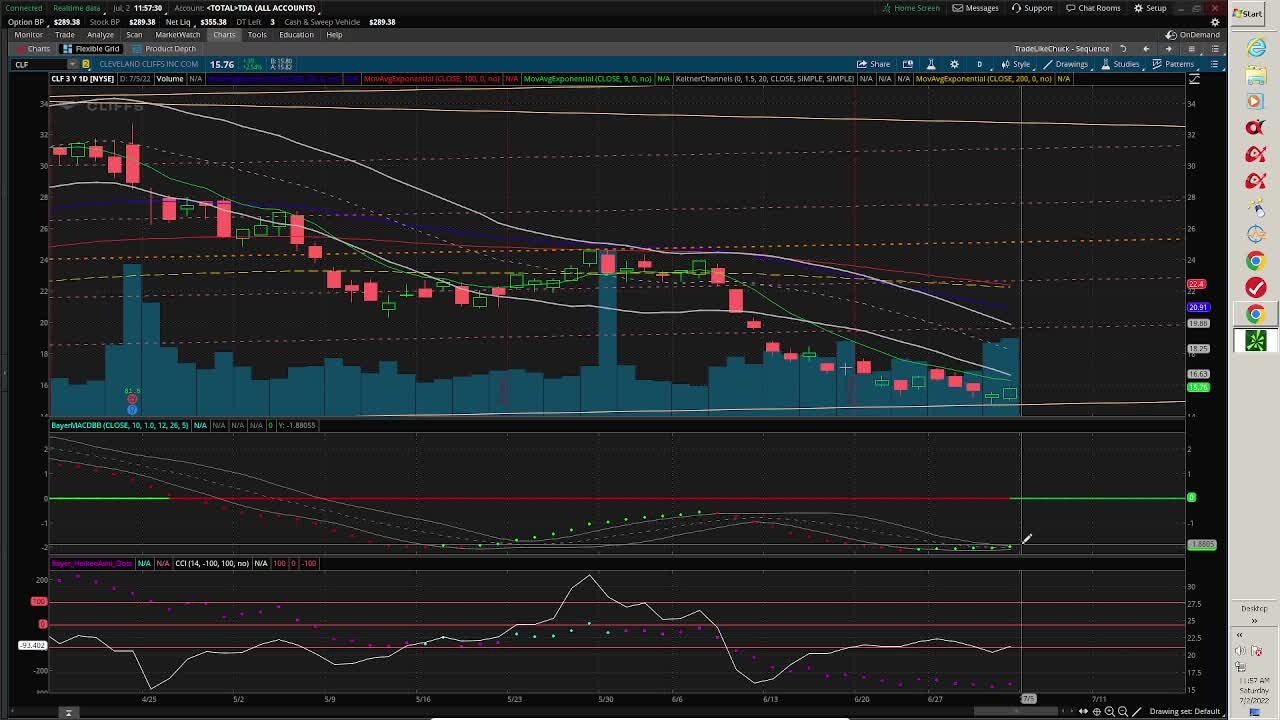Click the BayerMACDBB study label
The image size is (1280, 720).
(x=120, y=425)
